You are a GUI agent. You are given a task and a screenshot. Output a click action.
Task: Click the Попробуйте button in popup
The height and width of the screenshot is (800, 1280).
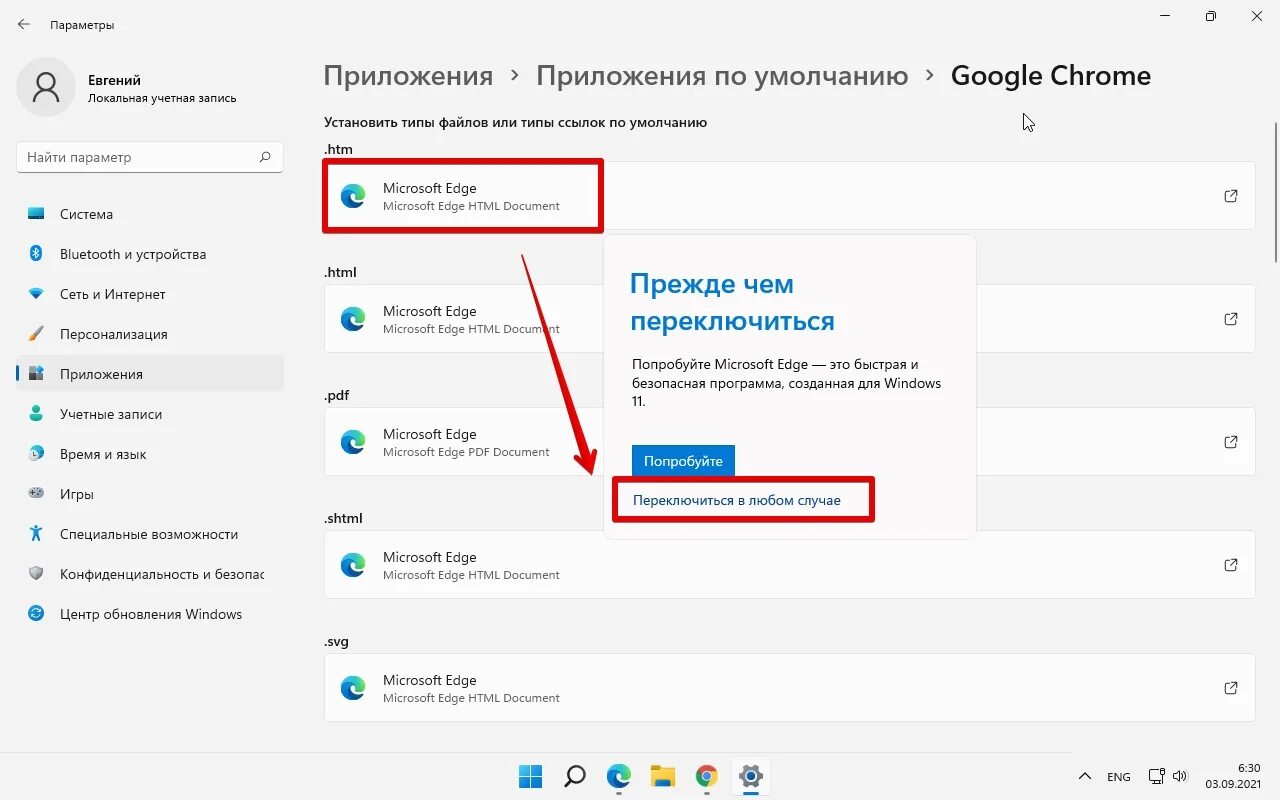pos(683,461)
